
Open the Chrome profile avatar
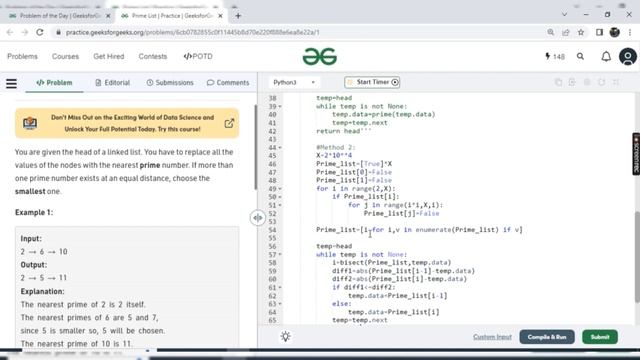615,32
